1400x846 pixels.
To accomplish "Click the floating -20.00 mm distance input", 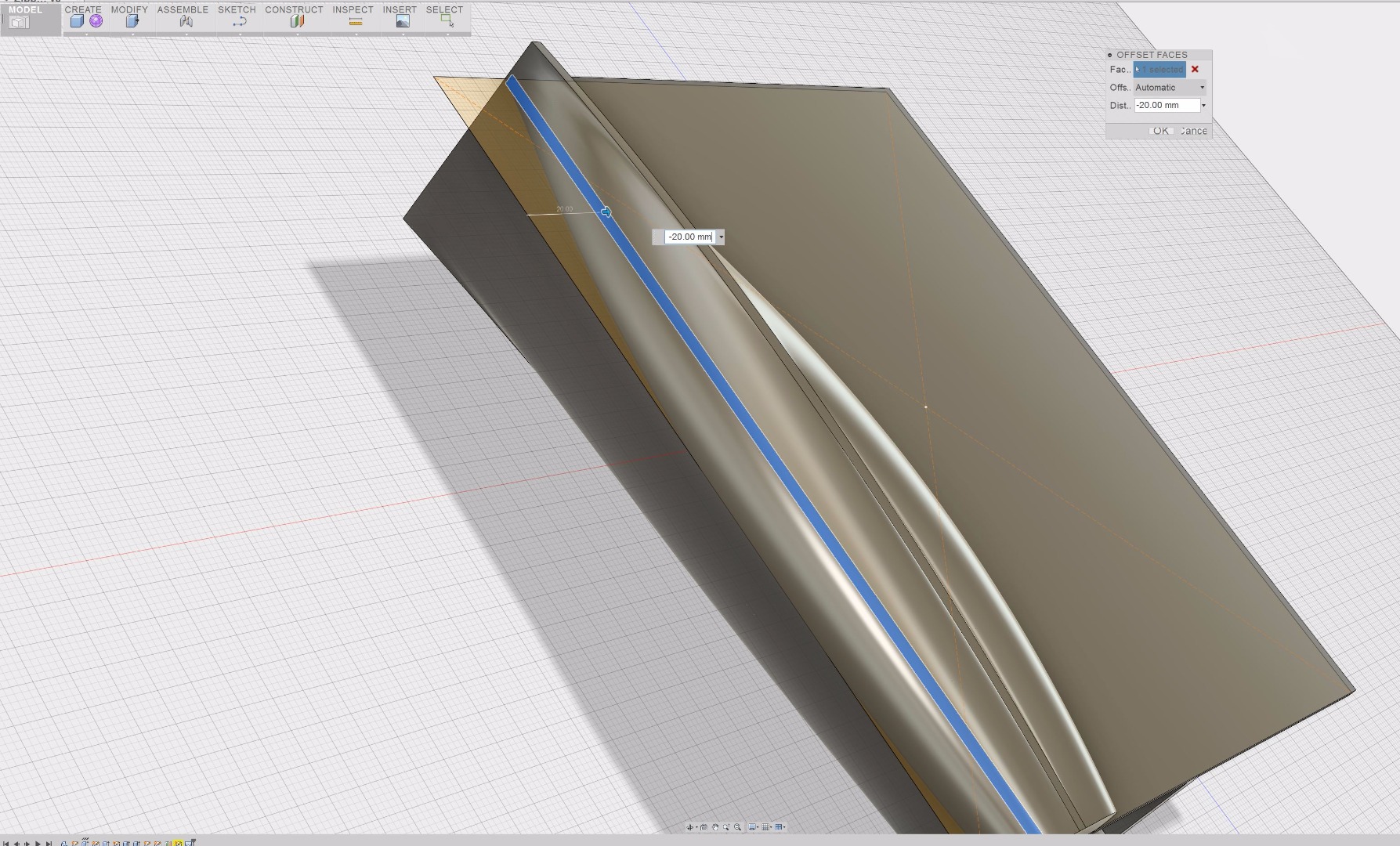I will tap(690, 237).
